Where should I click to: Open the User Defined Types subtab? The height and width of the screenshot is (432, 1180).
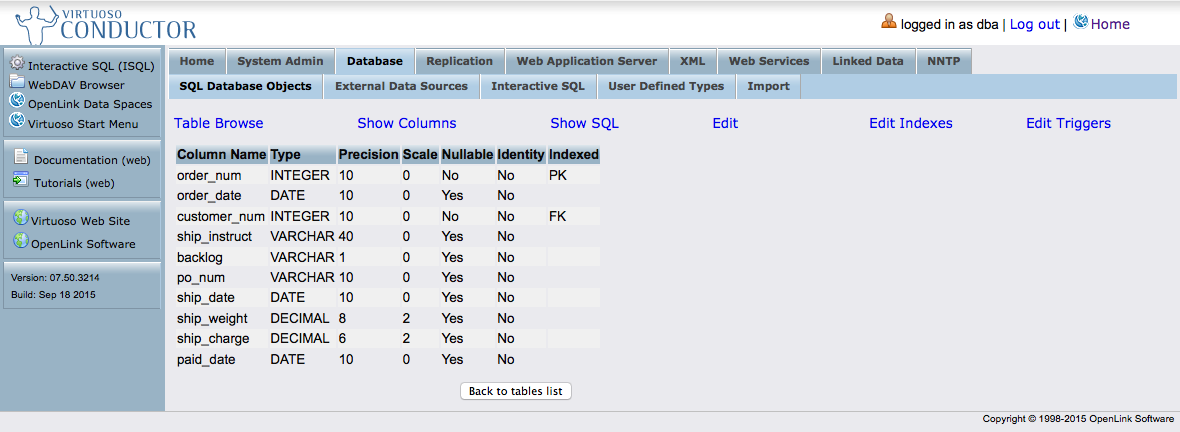[666, 86]
